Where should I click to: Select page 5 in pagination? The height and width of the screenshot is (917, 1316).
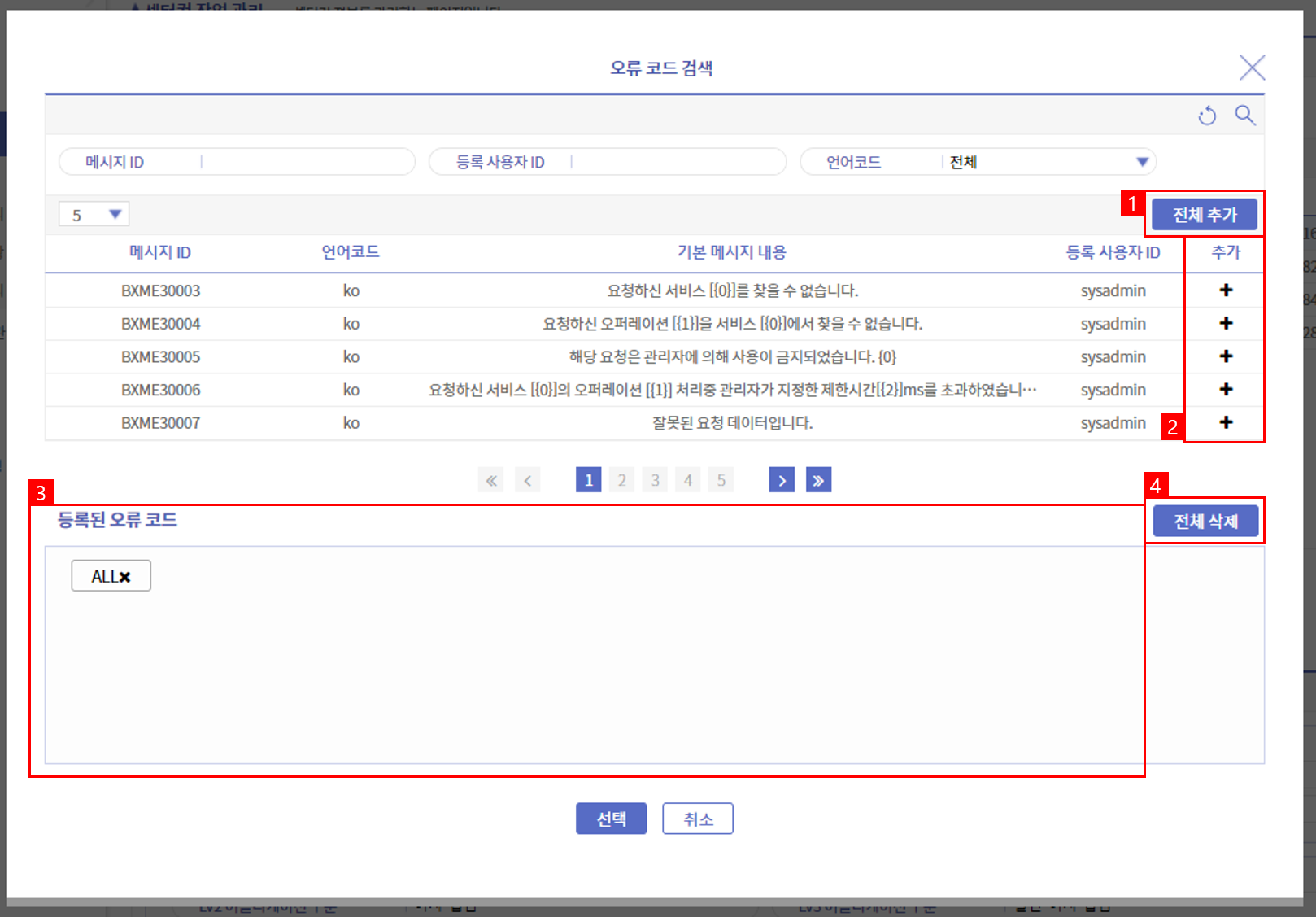(721, 480)
